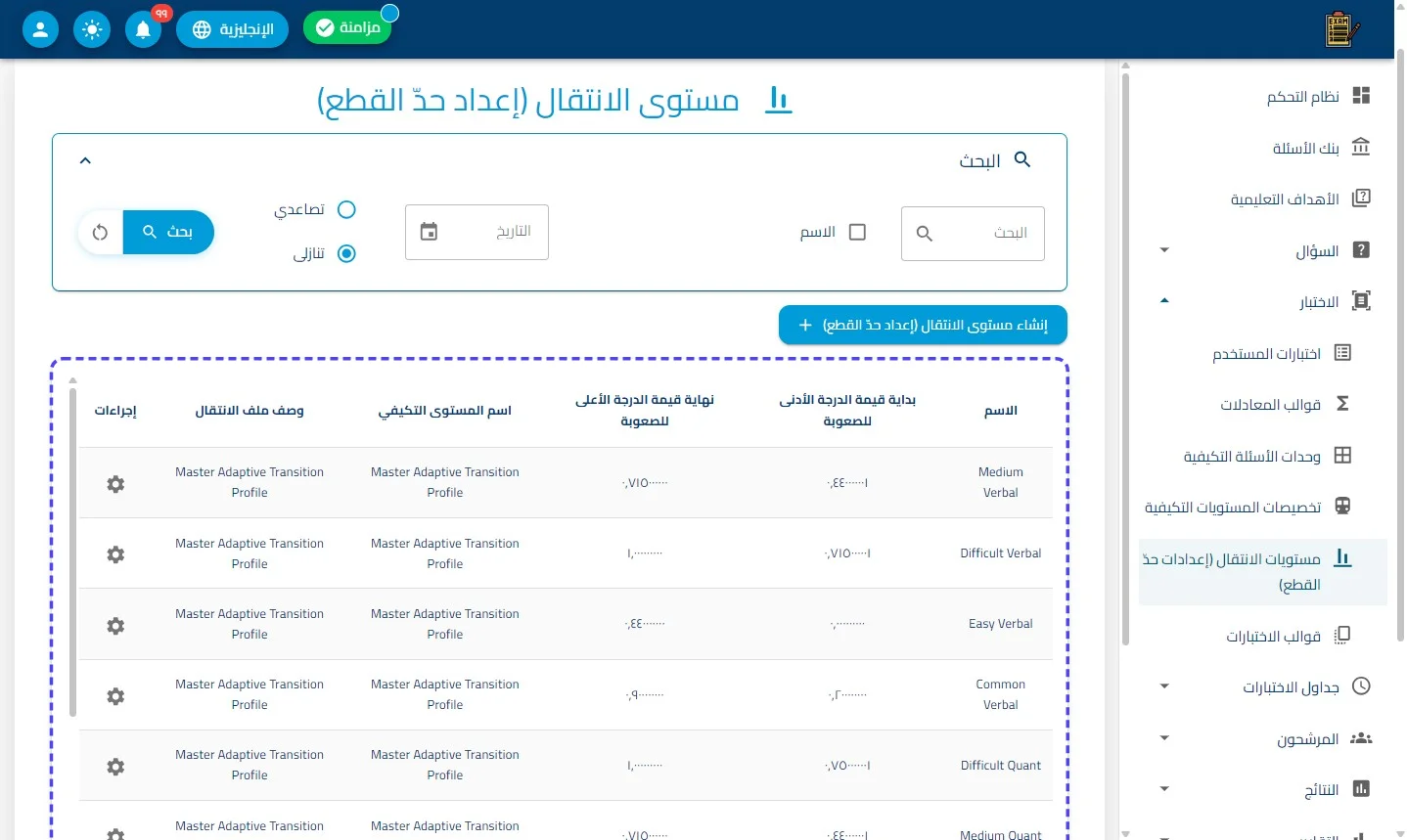Open مستويات الانتقال (إعدادات حدّ القطع) sidebar link
The image size is (1407, 840).
[x=1263, y=572]
